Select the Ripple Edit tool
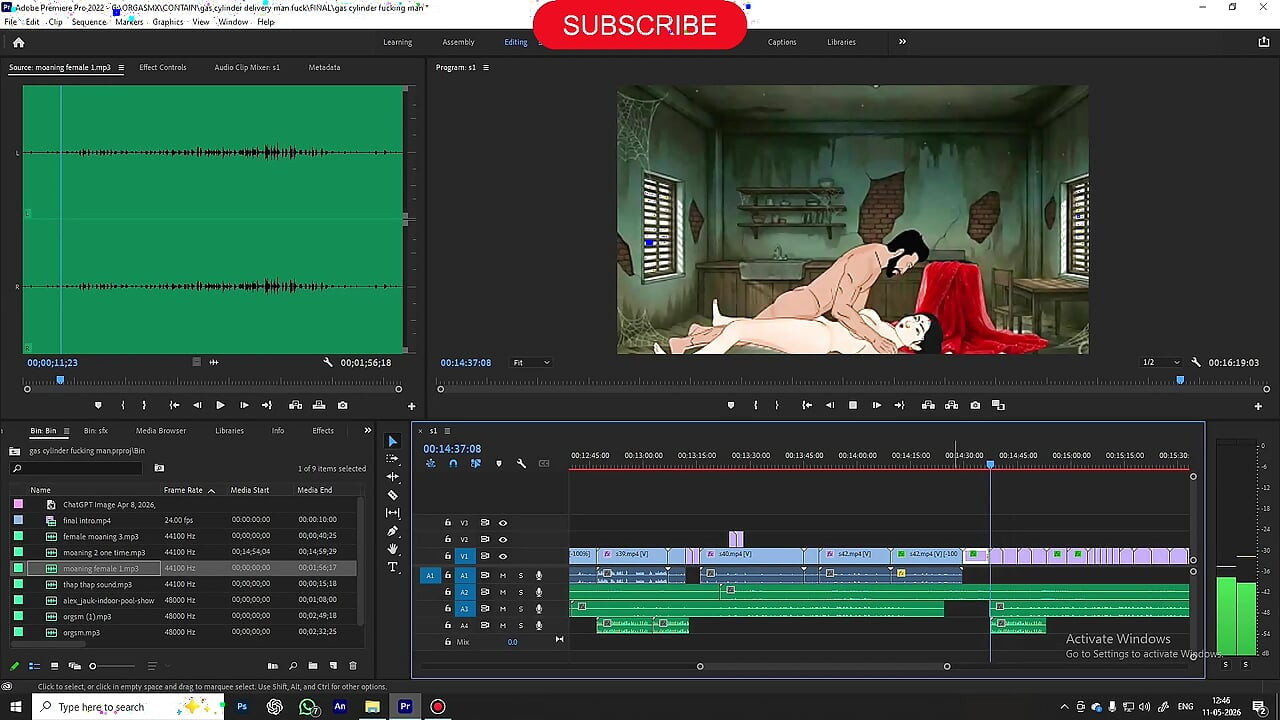Image resolution: width=1280 pixels, height=720 pixels. [392, 477]
